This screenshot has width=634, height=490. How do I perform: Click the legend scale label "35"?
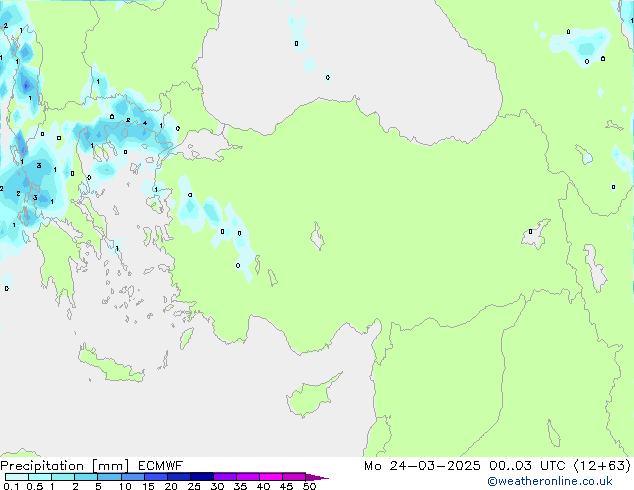point(240,486)
